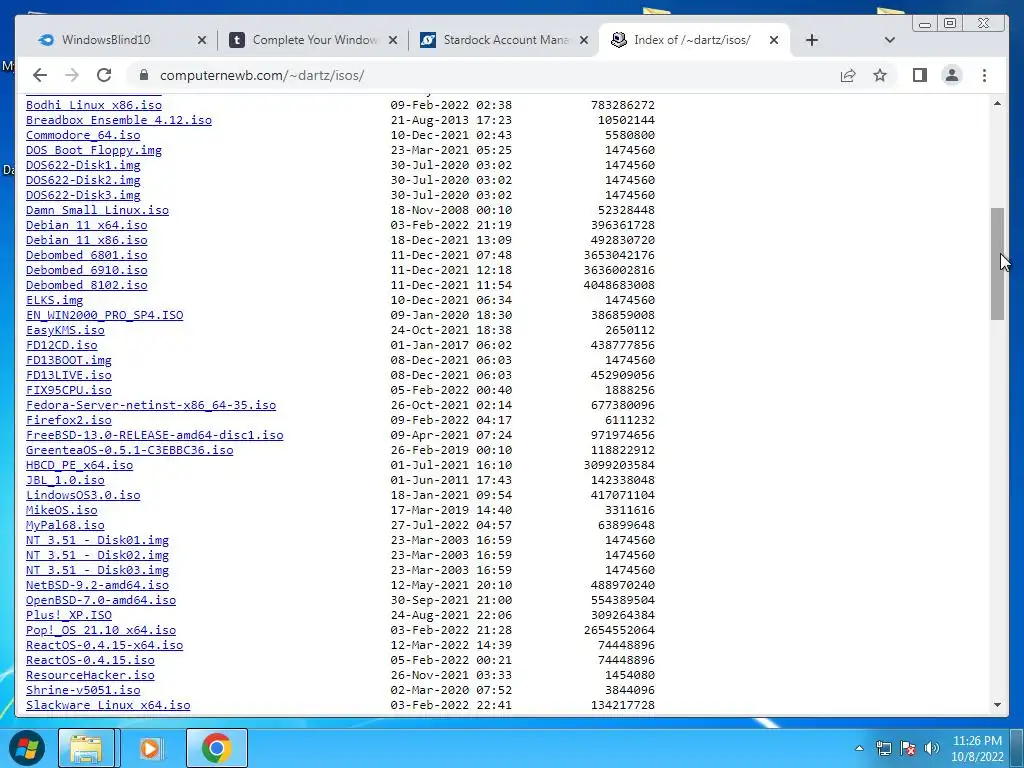Share this page icon in address bar
The image size is (1024, 768).
848,75
